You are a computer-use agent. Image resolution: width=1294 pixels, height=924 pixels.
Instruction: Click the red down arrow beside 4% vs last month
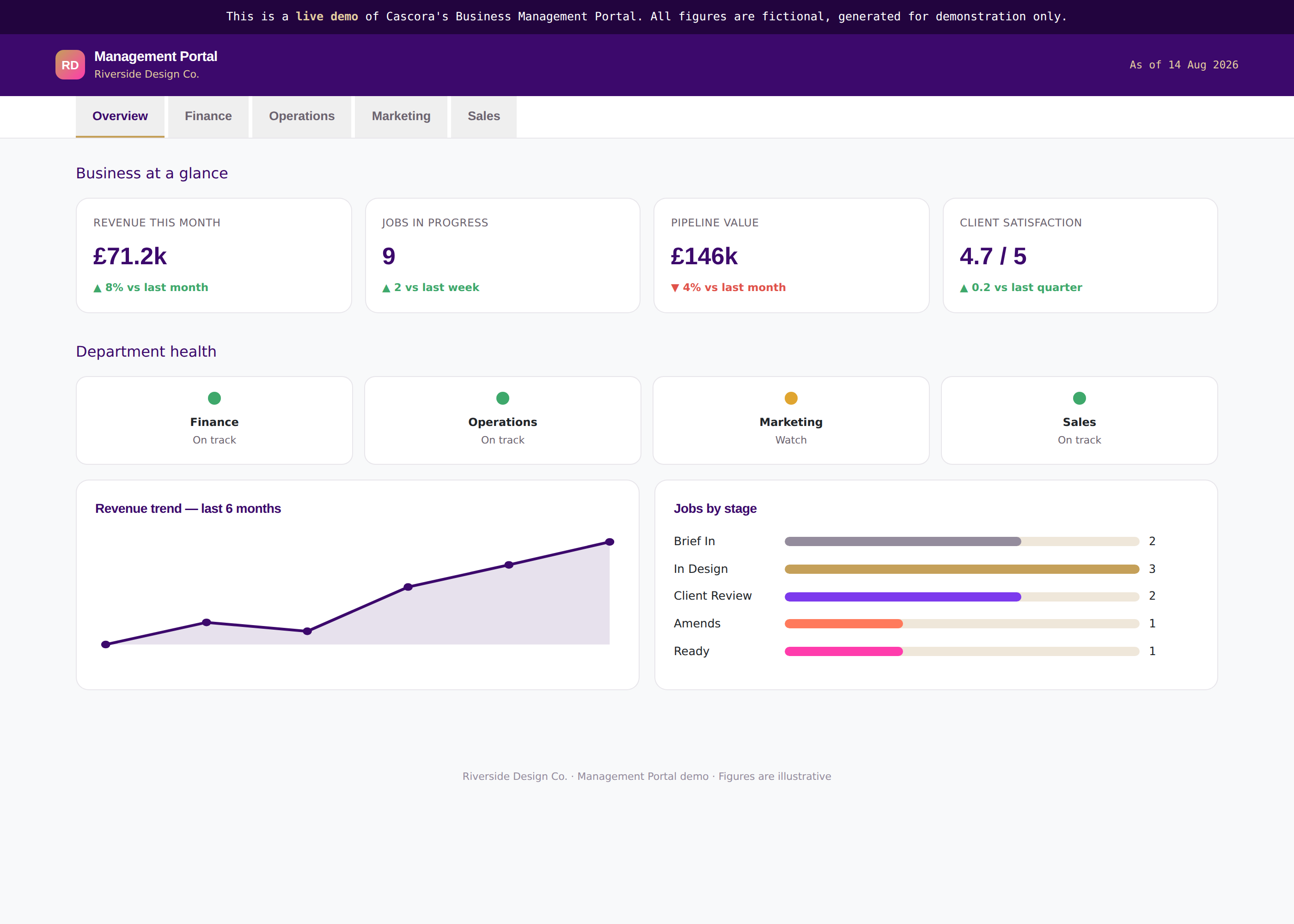[675, 288]
